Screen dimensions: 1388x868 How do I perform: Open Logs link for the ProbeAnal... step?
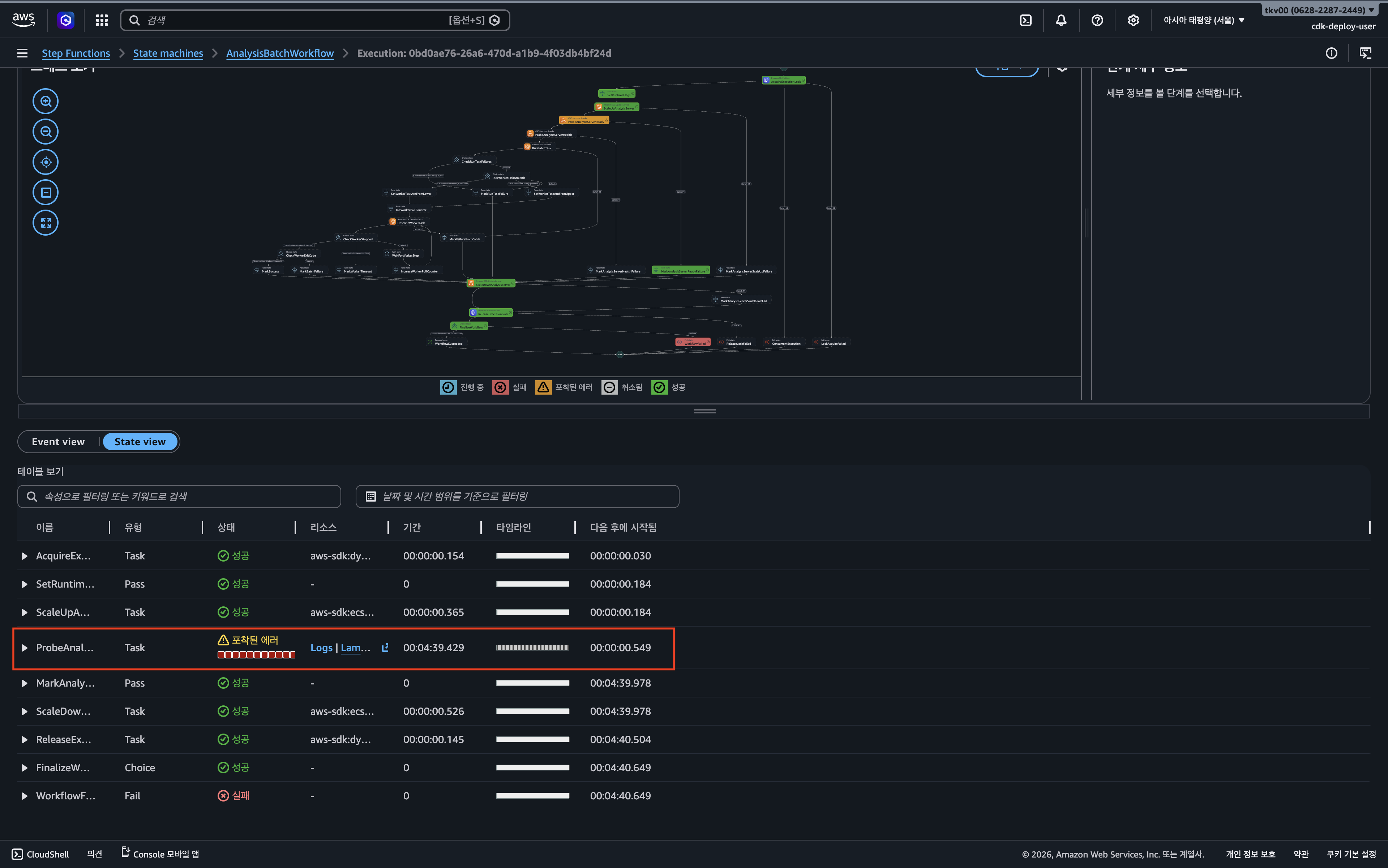(x=321, y=648)
